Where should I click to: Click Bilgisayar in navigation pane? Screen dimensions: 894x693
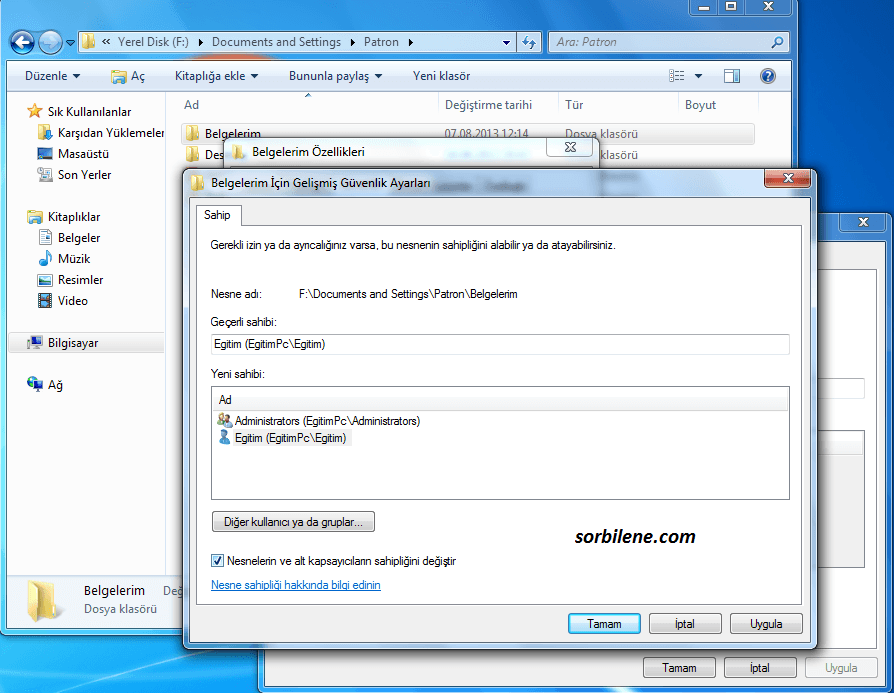pos(72,343)
